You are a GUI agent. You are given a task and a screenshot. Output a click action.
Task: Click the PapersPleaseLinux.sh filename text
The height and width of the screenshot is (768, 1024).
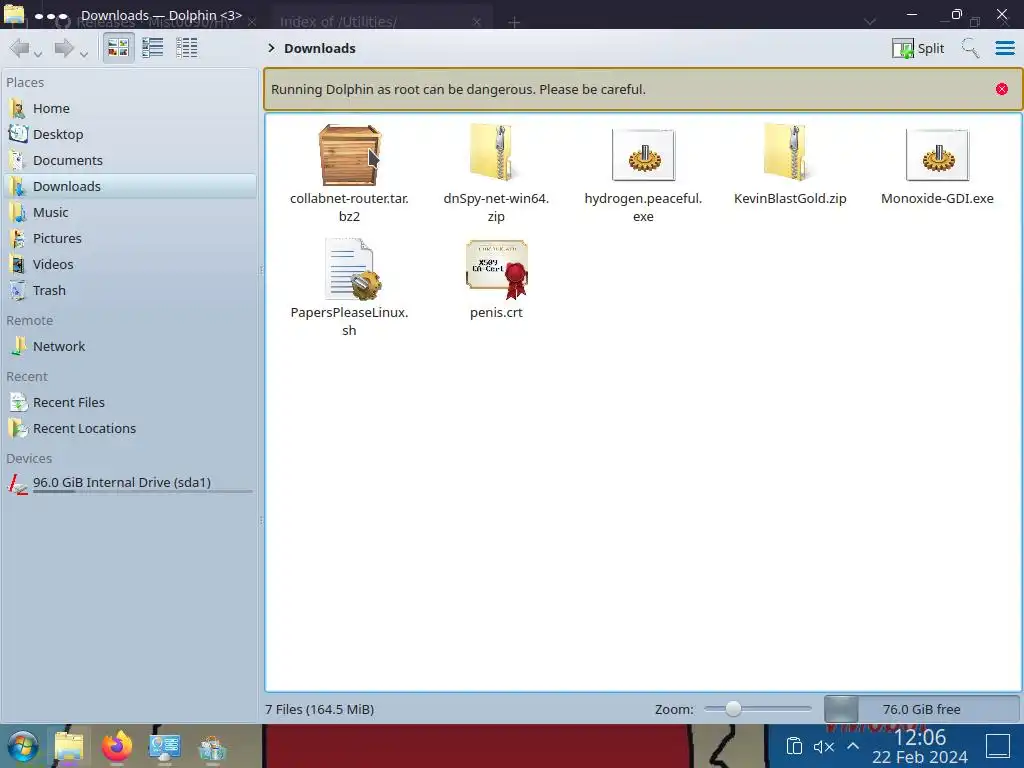coord(349,321)
